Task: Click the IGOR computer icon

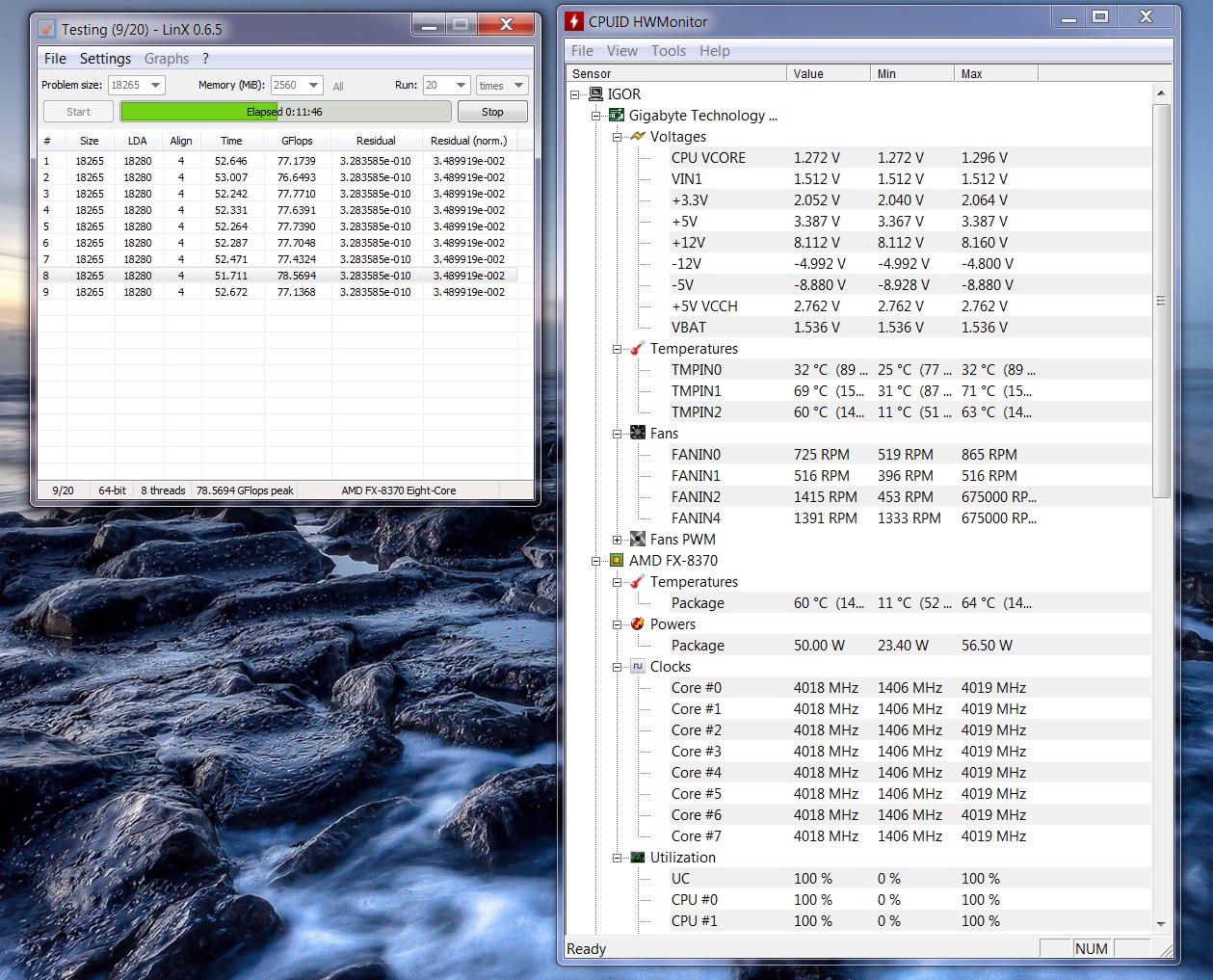Action: click(596, 94)
